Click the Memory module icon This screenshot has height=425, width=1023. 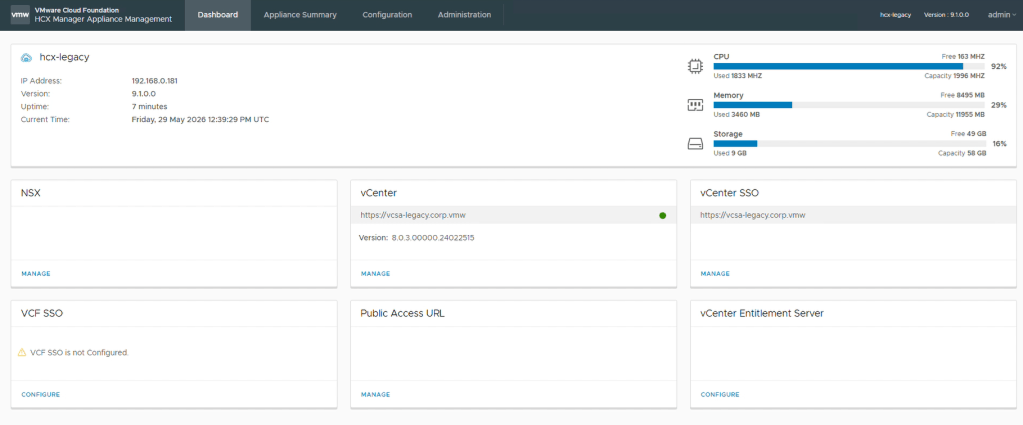pos(695,105)
